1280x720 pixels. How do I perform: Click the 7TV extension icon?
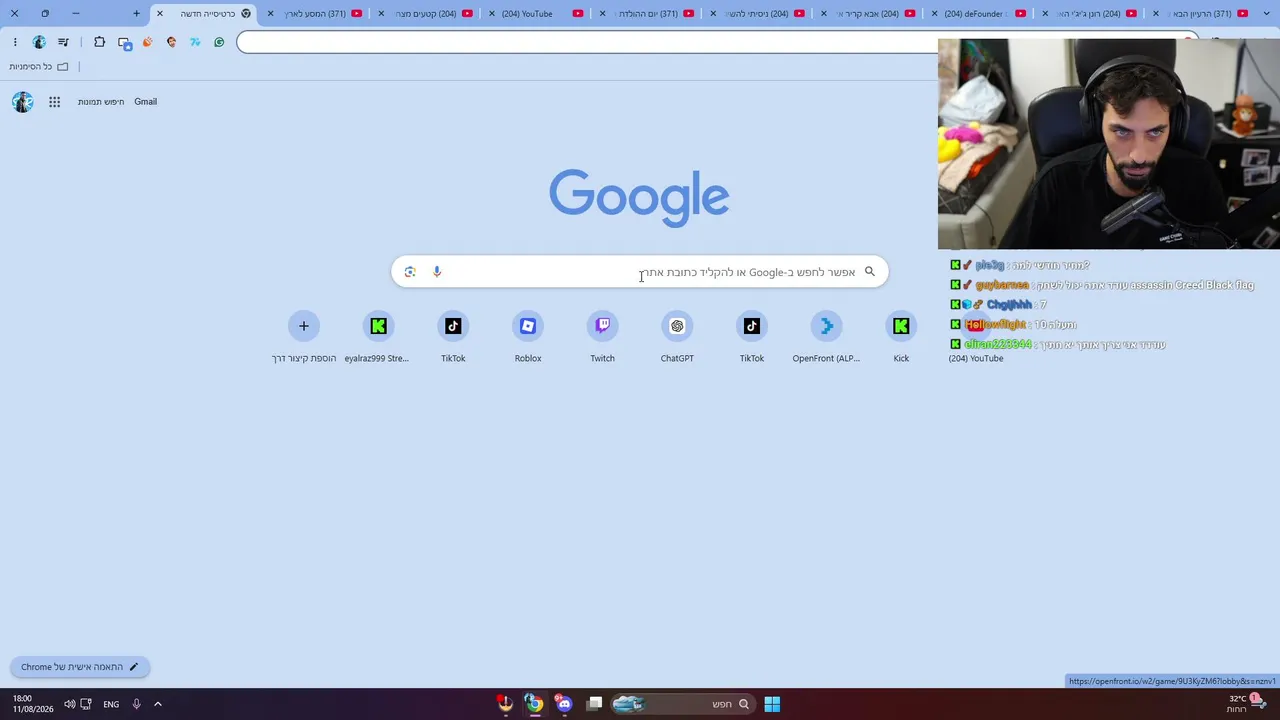(195, 42)
